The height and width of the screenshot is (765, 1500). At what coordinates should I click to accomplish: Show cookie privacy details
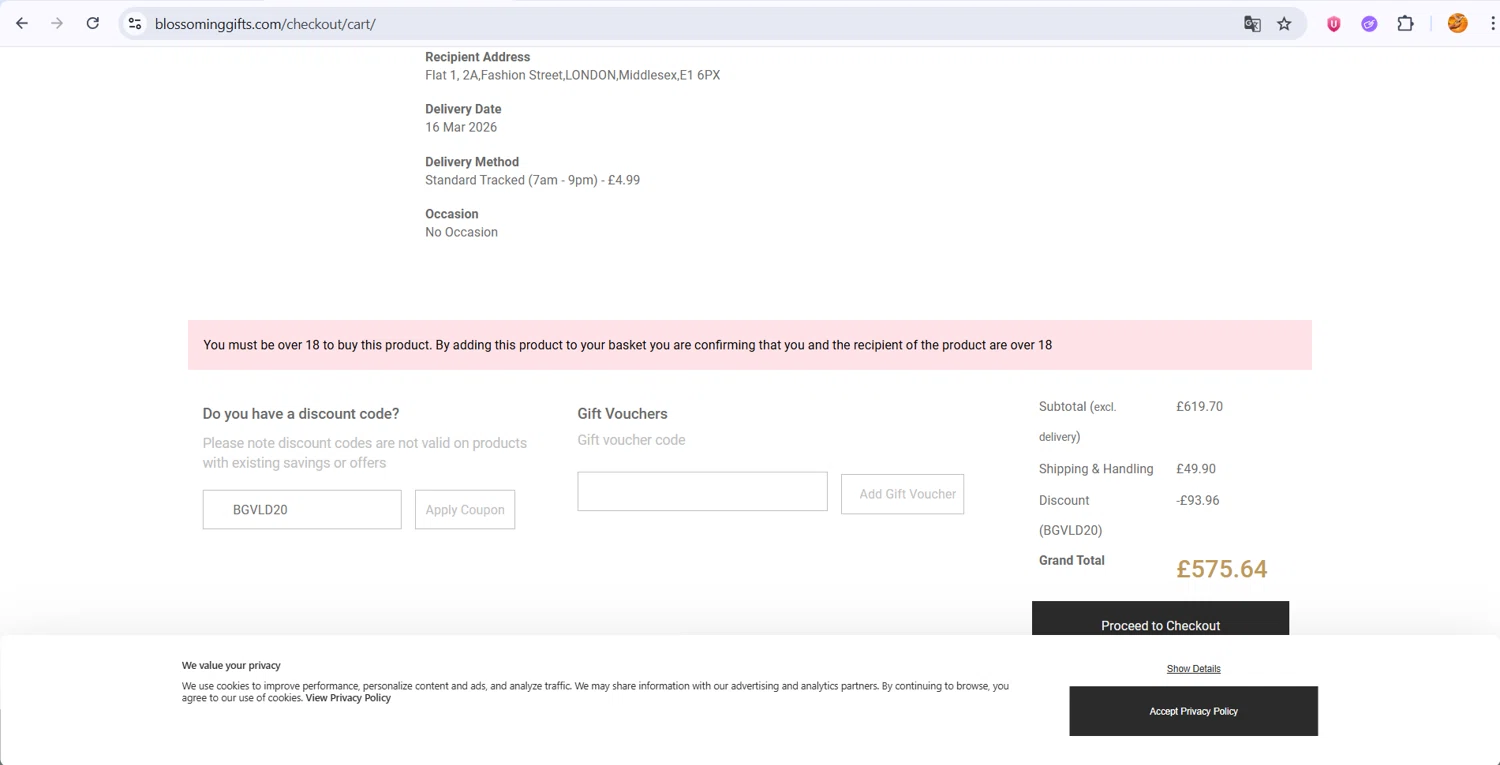(x=1193, y=669)
